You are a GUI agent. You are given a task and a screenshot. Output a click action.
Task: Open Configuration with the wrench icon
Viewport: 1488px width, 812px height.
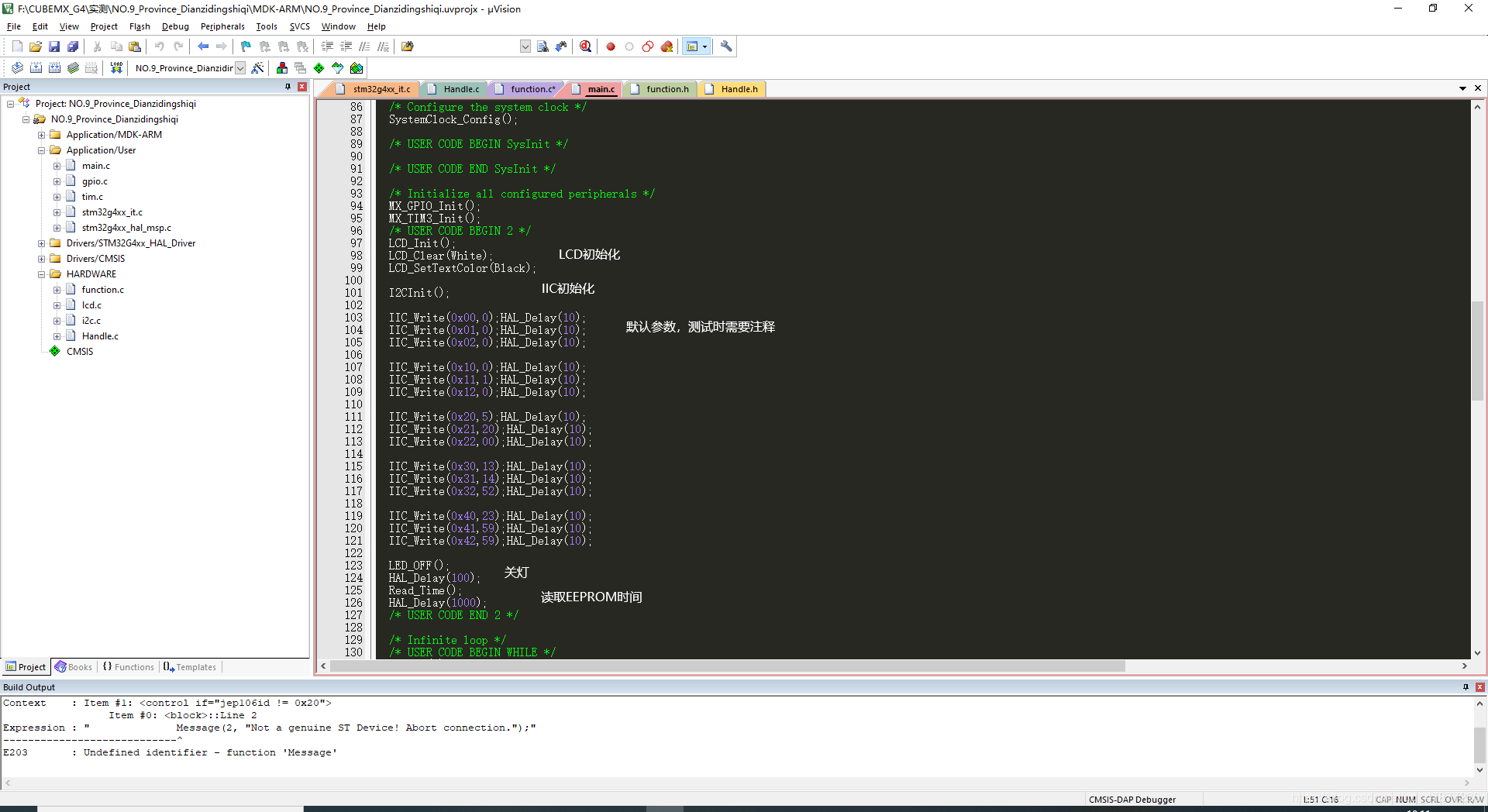pyautogui.click(x=726, y=46)
